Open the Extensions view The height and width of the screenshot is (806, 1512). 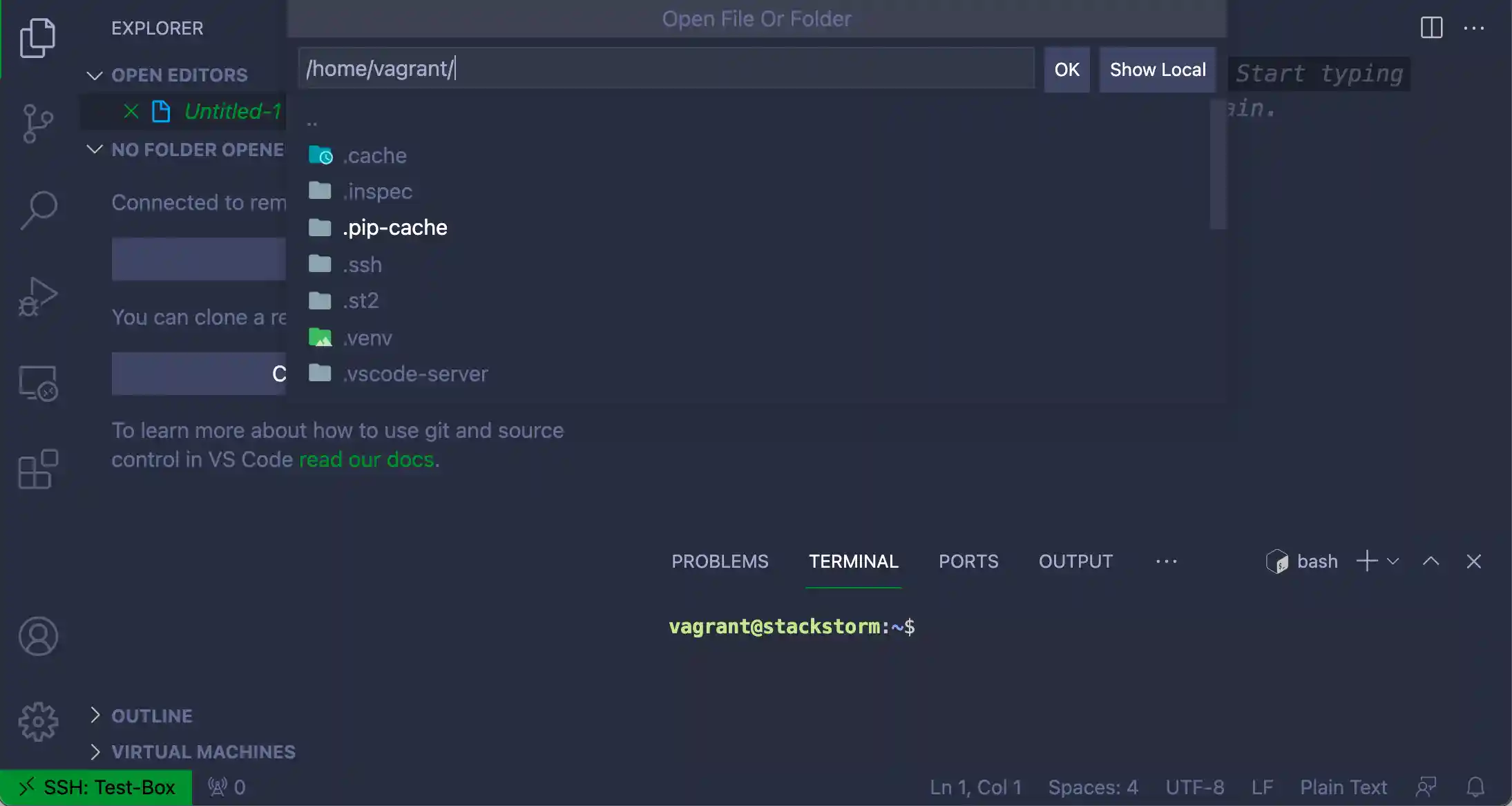click(39, 468)
